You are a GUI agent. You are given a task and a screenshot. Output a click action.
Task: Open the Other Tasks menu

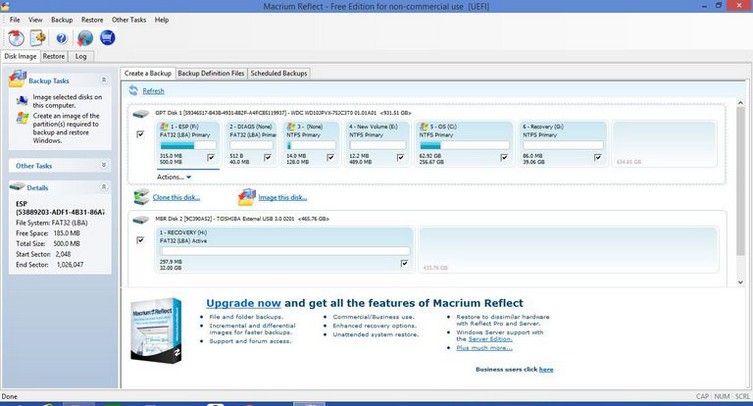tap(129, 20)
